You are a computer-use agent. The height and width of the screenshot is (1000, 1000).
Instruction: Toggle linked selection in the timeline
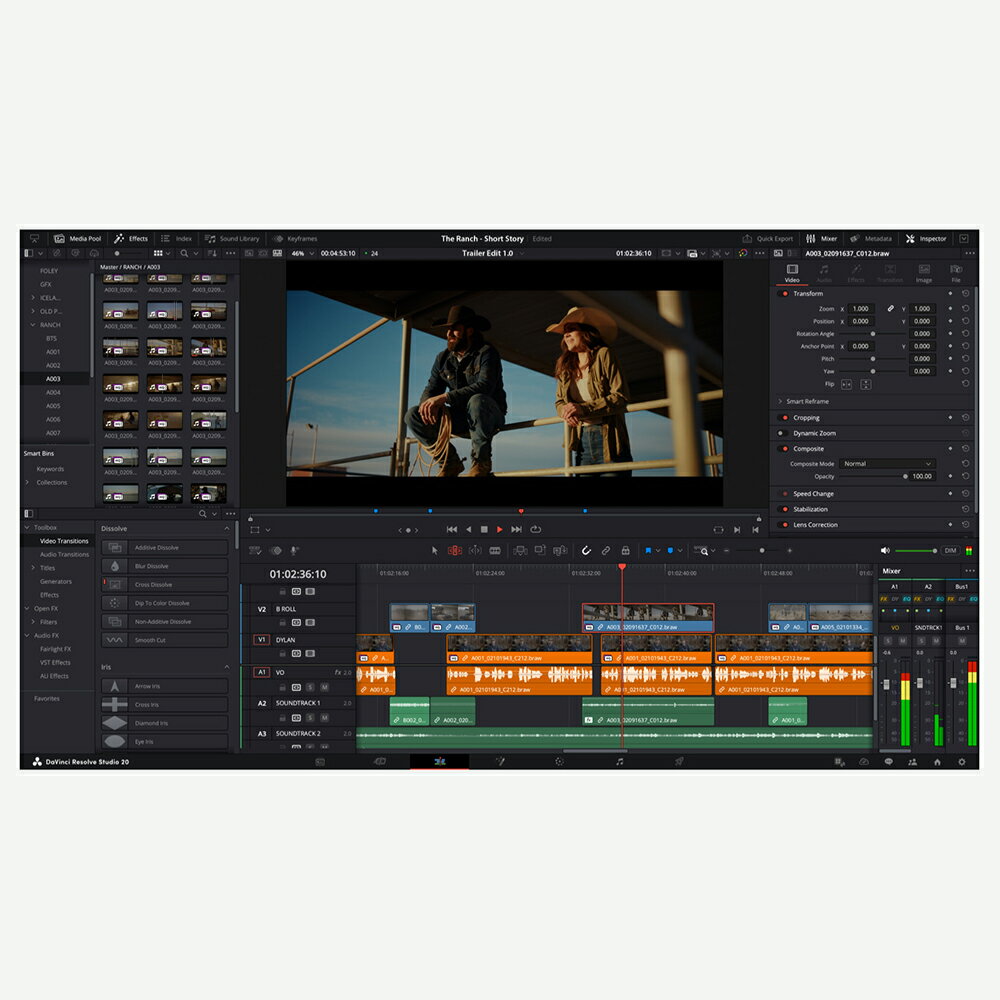click(x=606, y=551)
